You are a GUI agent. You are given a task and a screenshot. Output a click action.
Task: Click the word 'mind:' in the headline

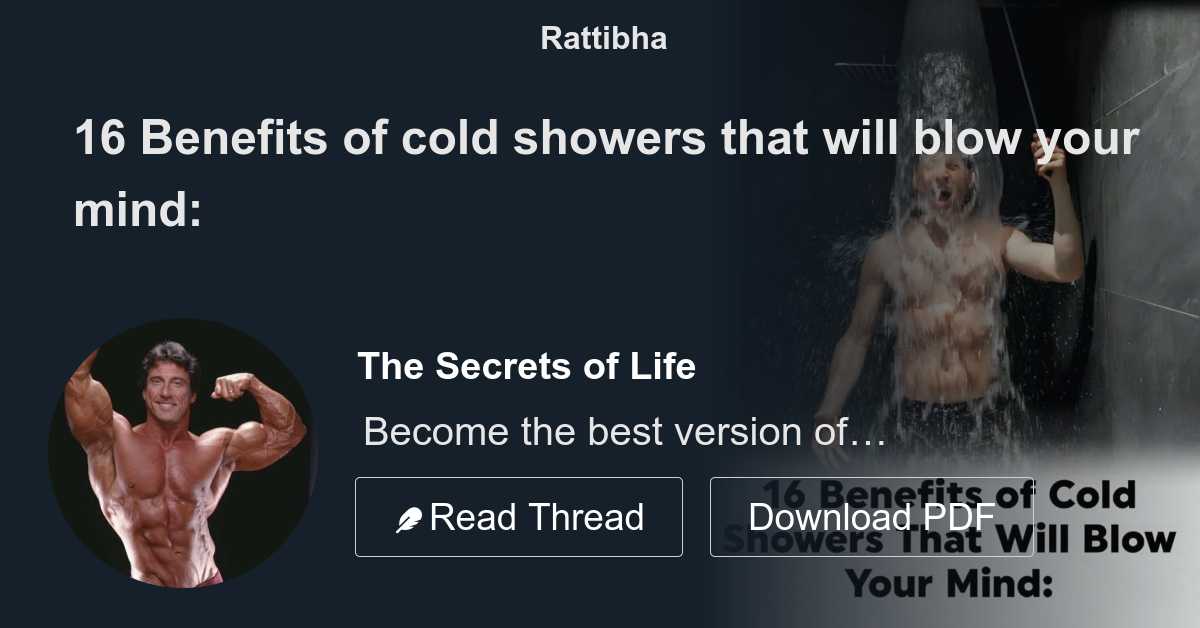coord(138,210)
